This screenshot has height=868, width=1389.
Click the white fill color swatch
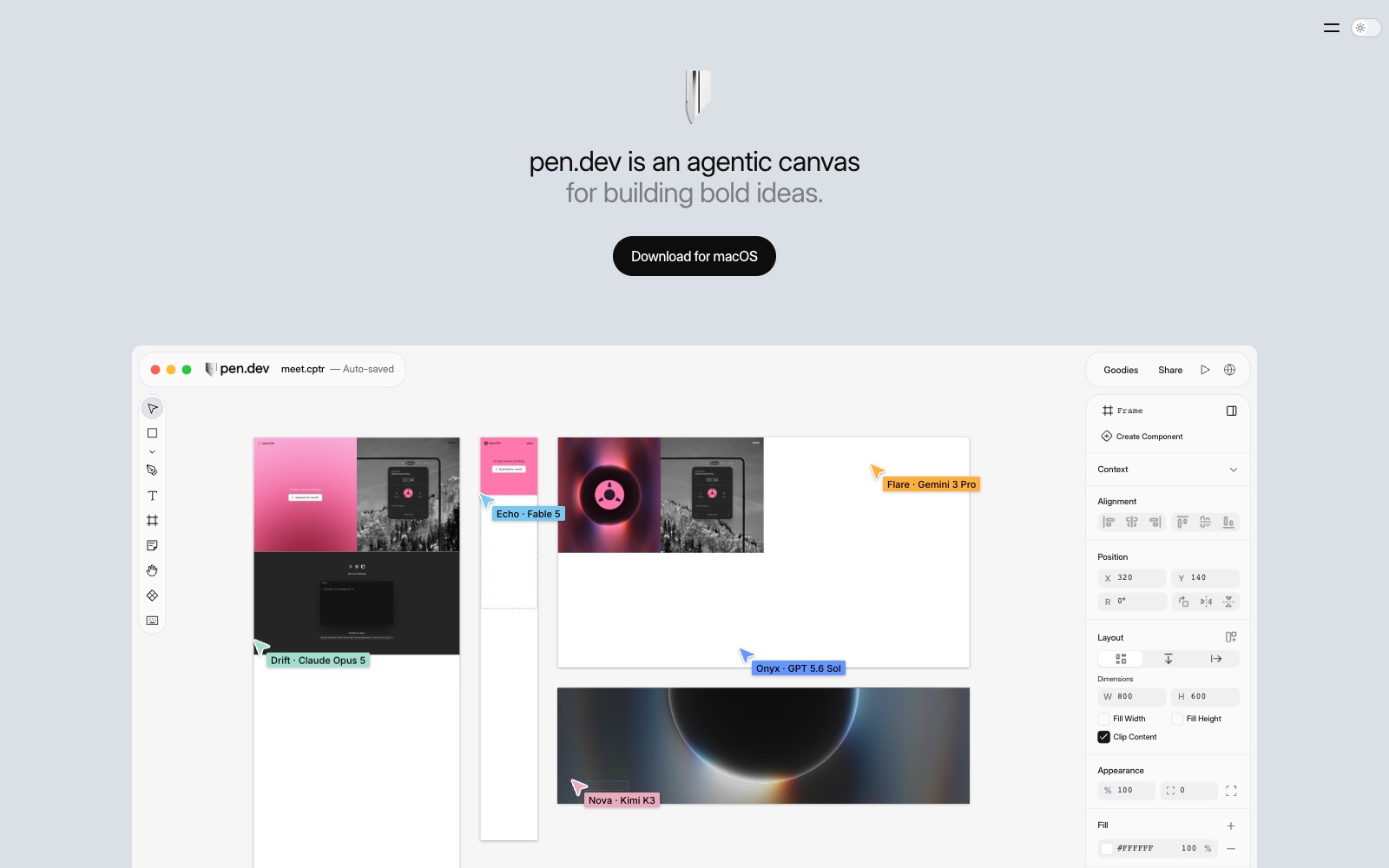pyautogui.click(x=1107, y=848)
